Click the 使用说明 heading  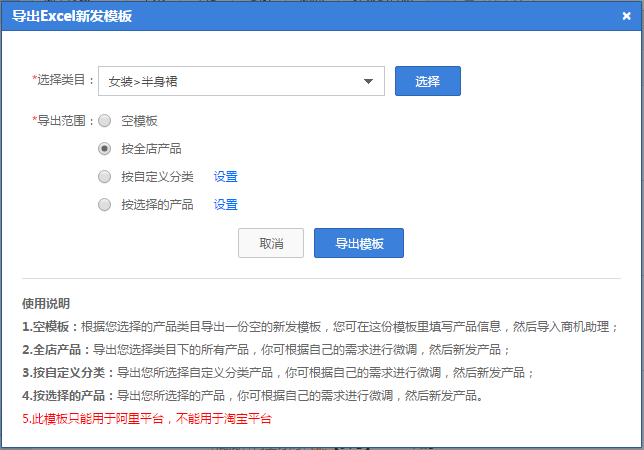pos(46,304)
